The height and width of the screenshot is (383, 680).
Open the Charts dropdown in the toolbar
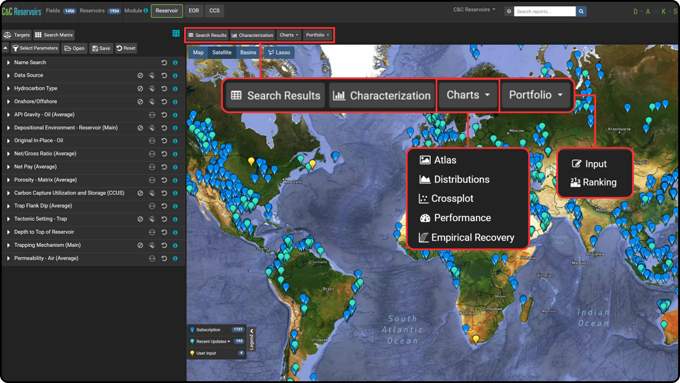[x=289, y=35]
